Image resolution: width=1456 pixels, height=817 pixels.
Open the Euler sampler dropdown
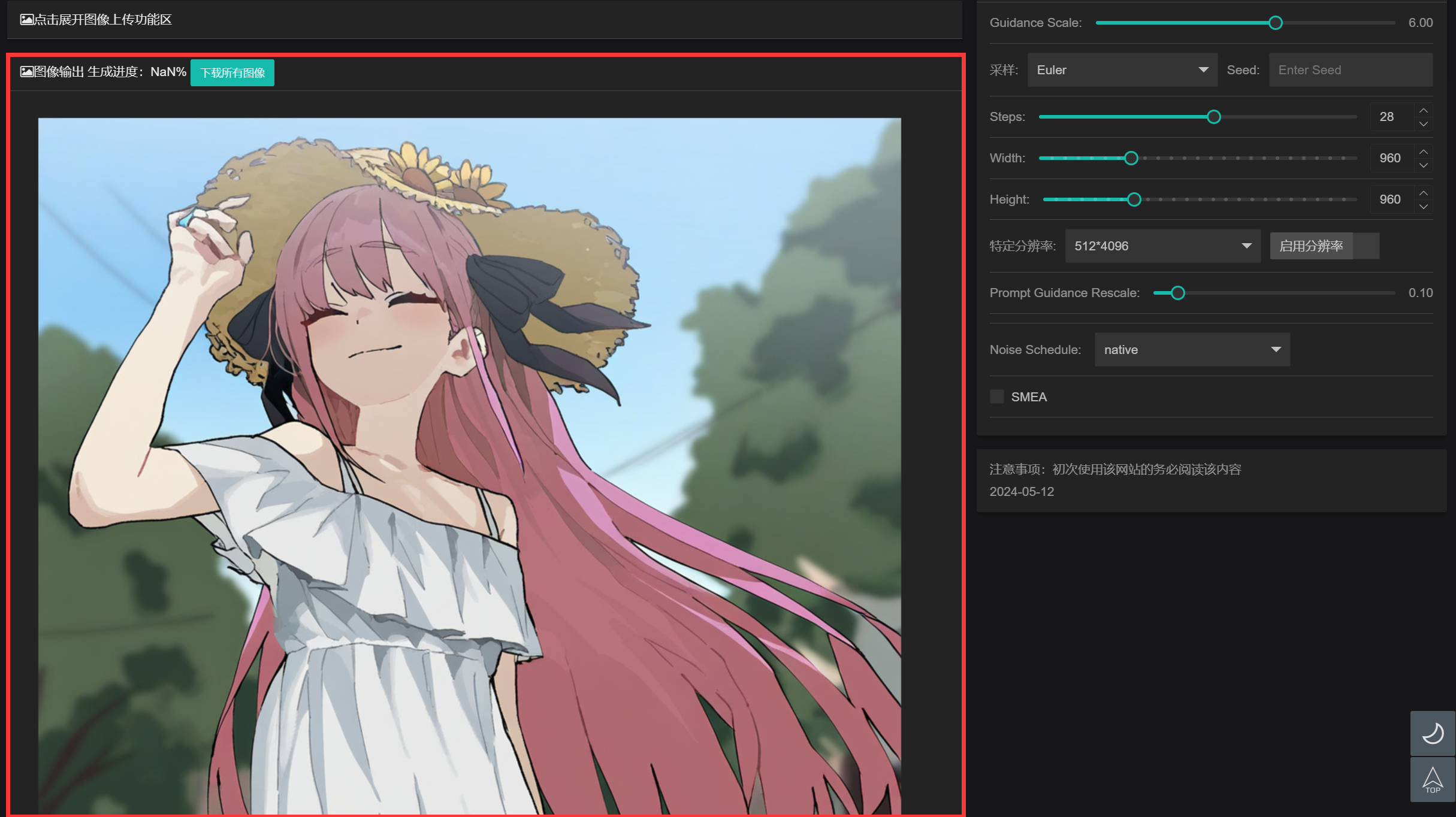(1122, 70)
